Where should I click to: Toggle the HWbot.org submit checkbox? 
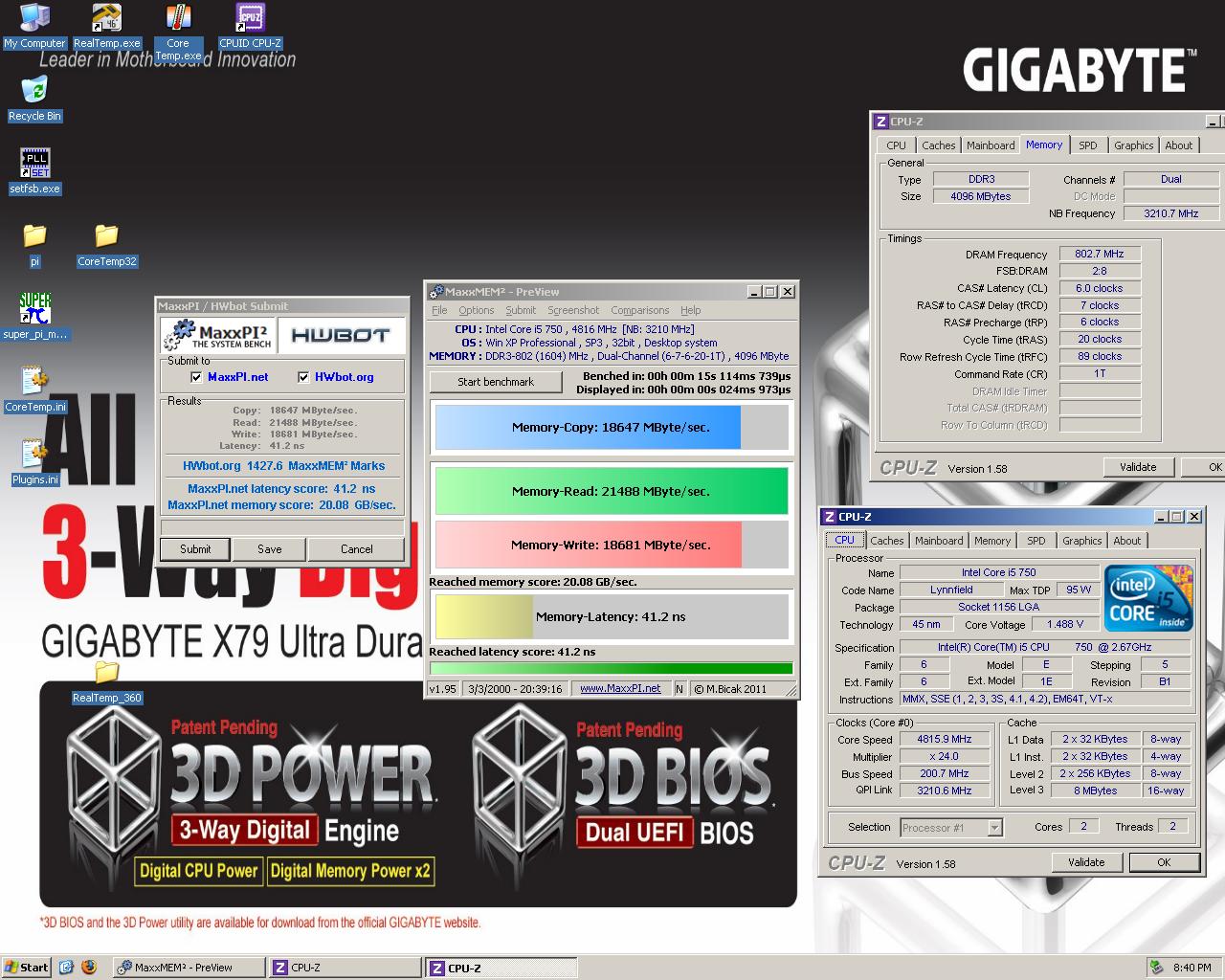tap(303, 377)
